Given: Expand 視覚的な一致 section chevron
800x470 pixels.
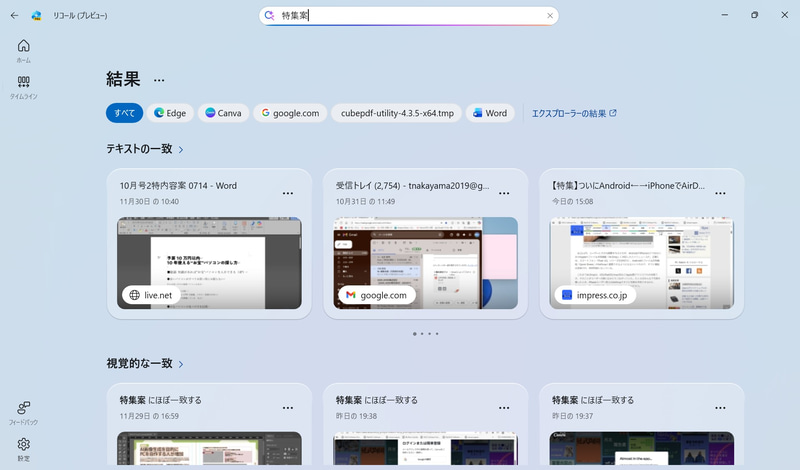Looking at the screenshot, I should click(181, 364).
